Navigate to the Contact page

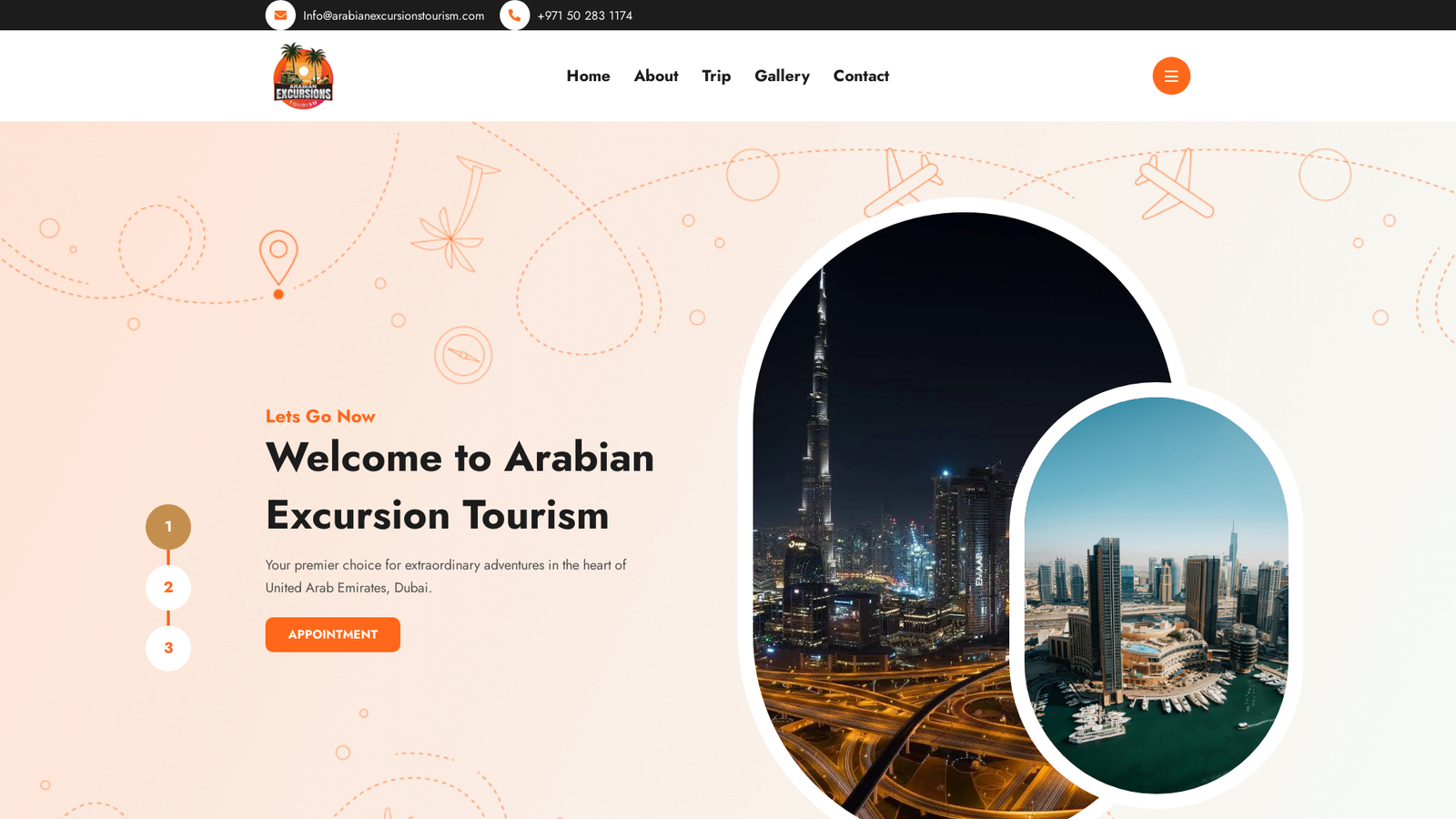[x=861, y=76]
